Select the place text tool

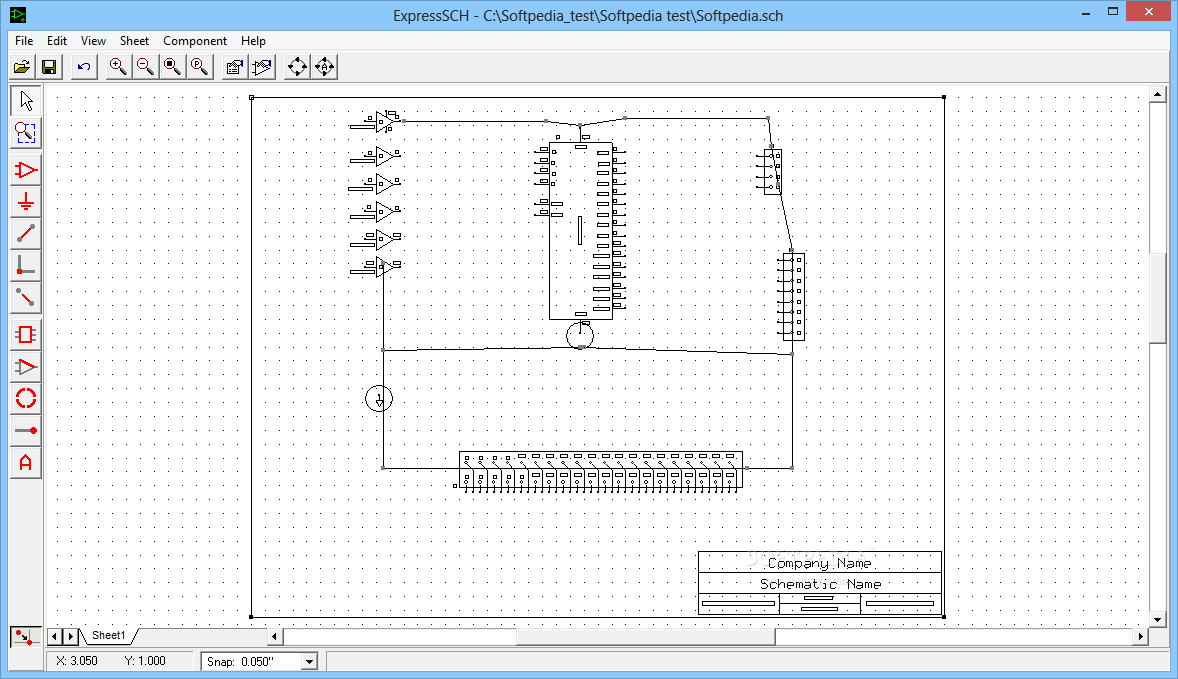pyautogui.click(x=26, y=463)
